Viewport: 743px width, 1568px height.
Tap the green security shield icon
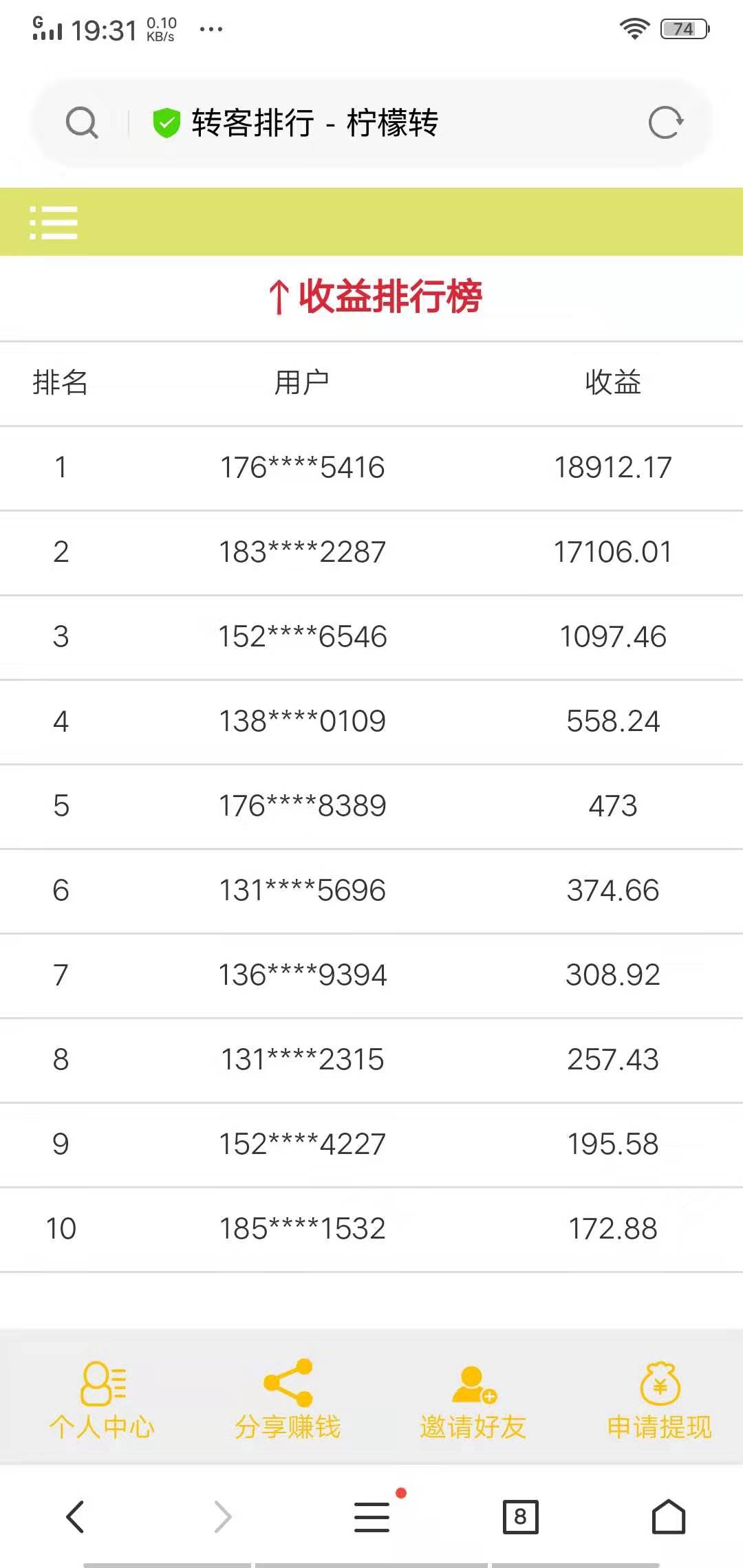(x=166, y=123)
